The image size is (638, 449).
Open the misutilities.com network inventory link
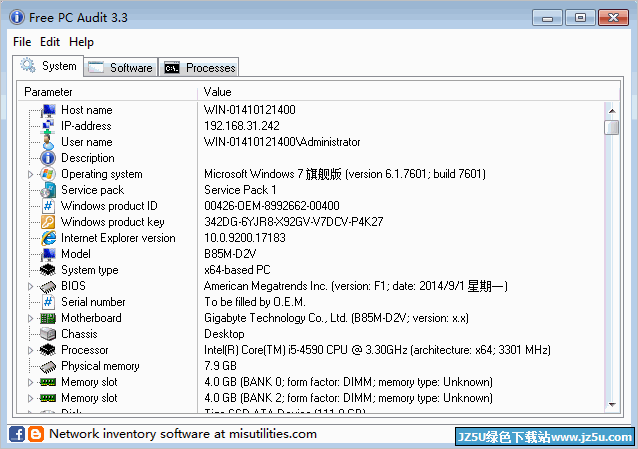coord(183,434)
